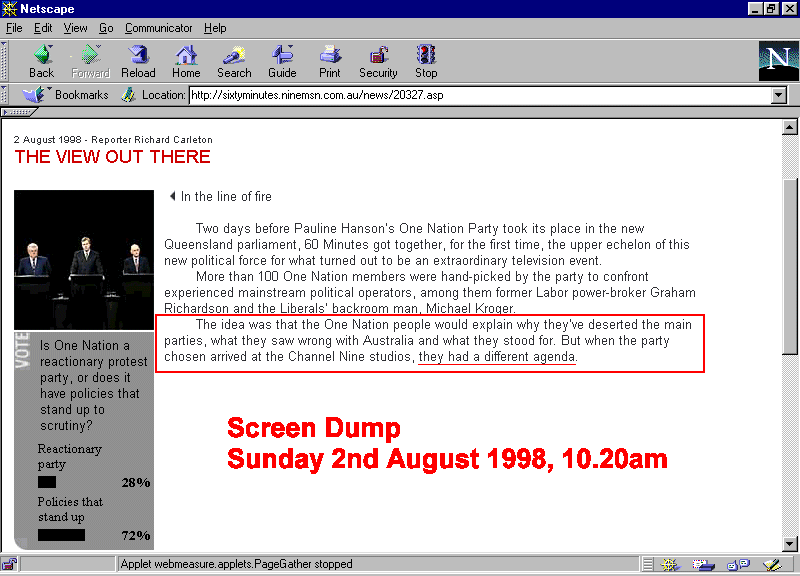
Task: Open the Guide toolbar button
Action: 282,61
